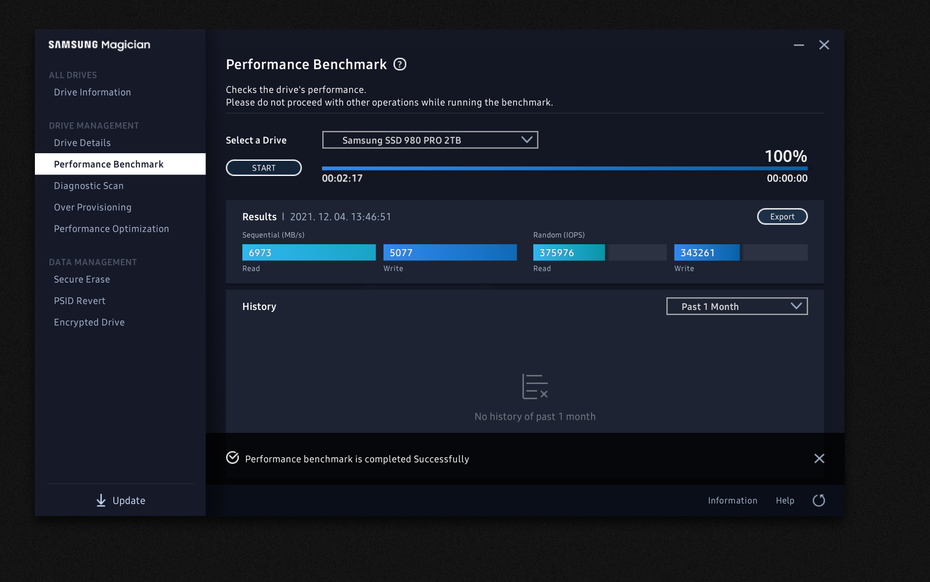
Task: Open the Select a Drive dropdown
Action: pos(430,140)
